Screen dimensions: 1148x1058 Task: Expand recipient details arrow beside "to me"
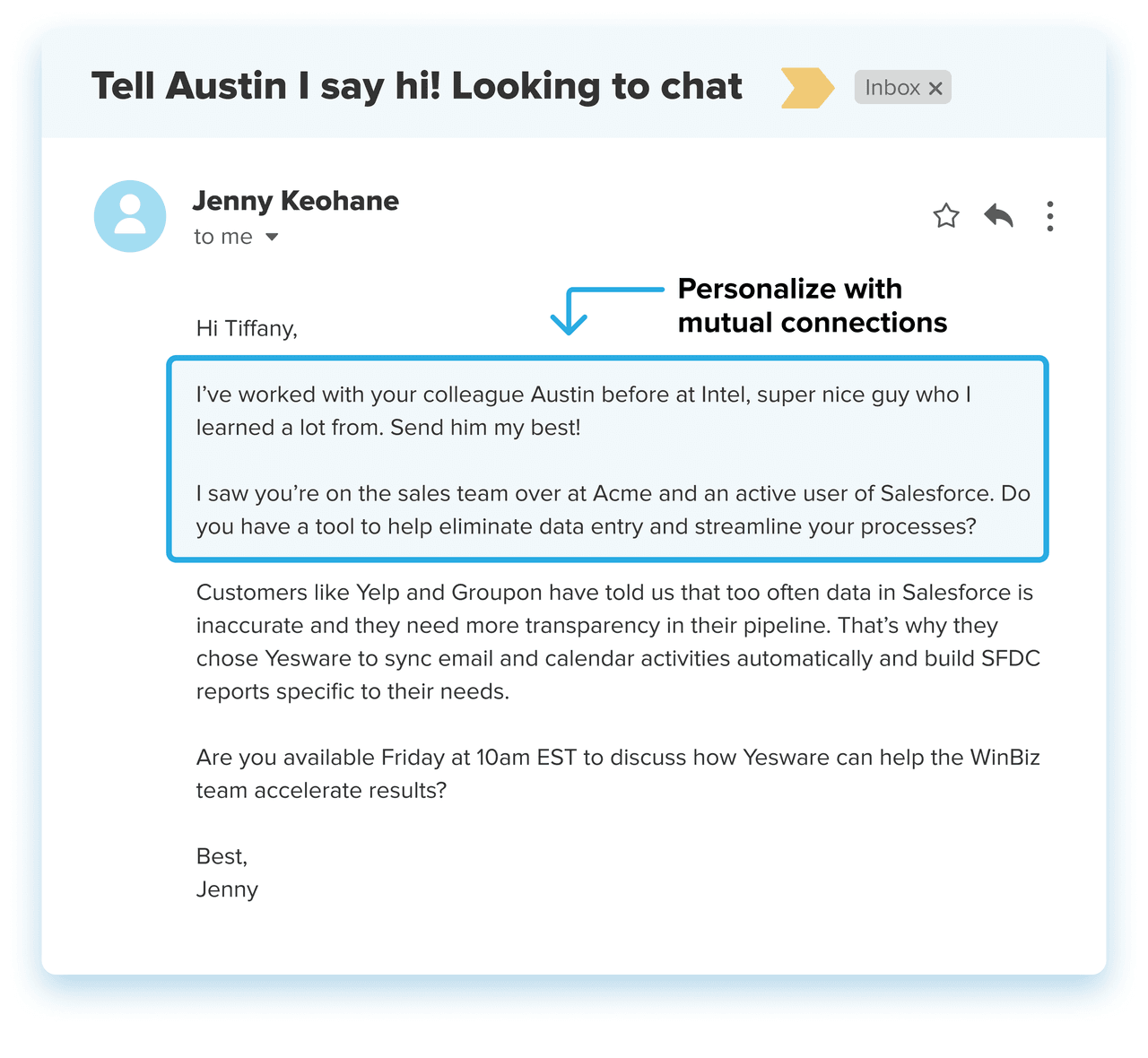272,238
